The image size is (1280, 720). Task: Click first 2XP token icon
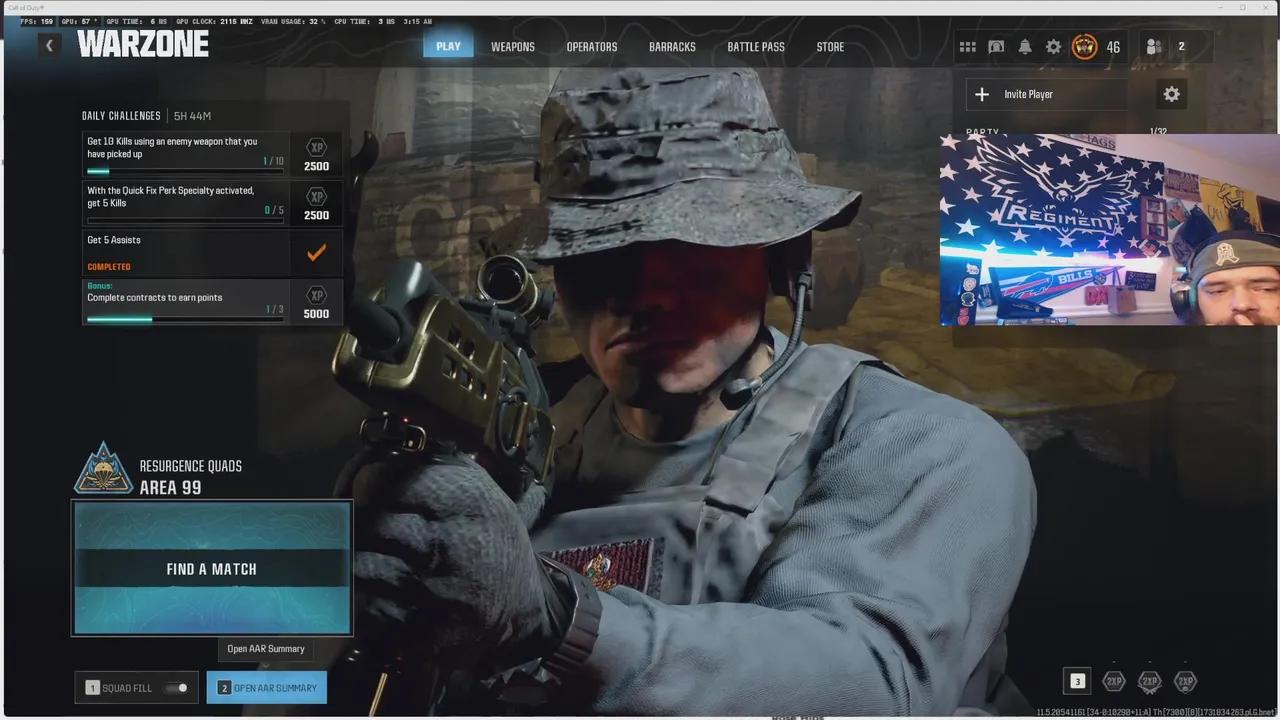(1114, 681)
